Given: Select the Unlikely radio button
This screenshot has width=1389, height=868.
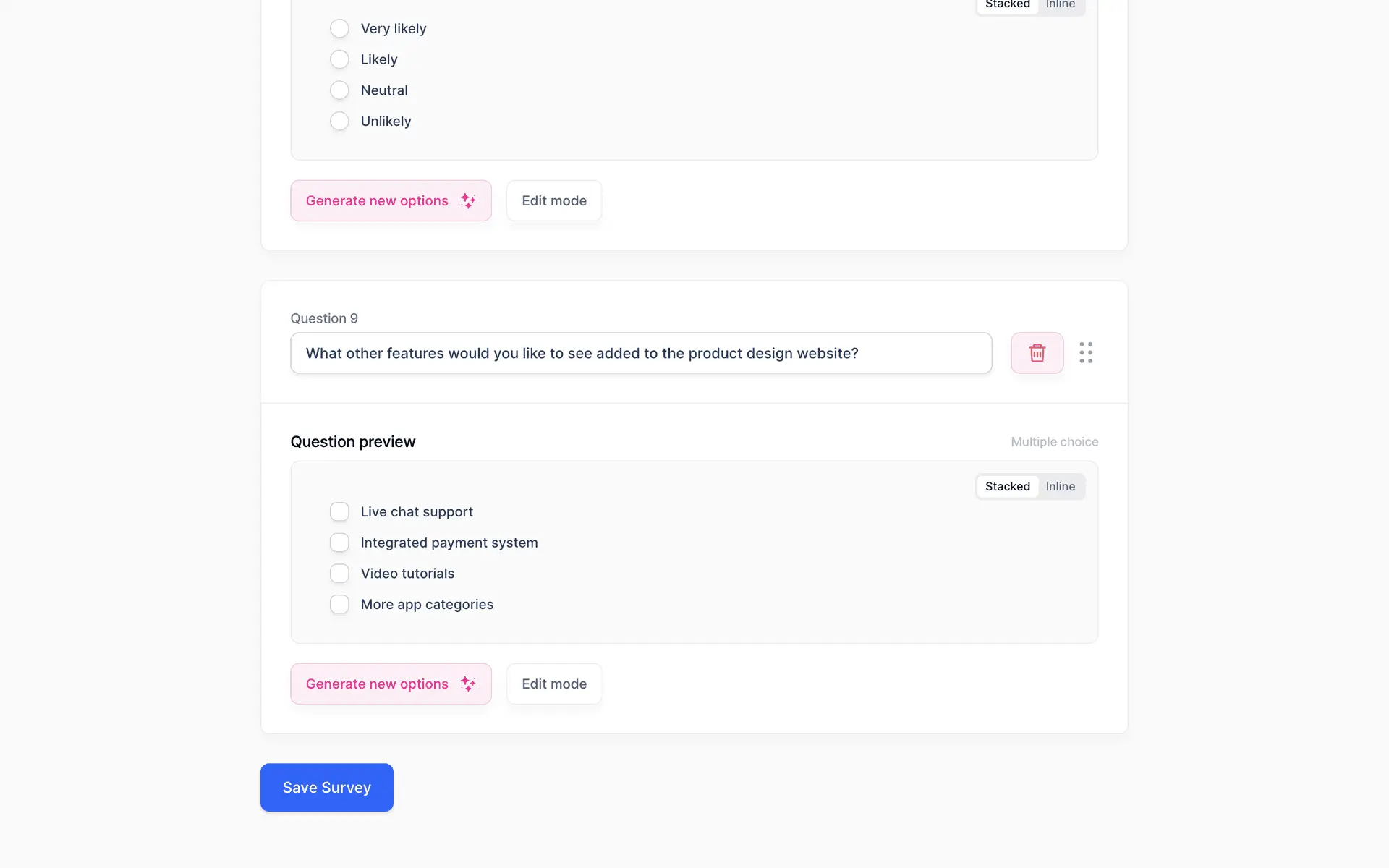Looking at the screenshot, I should (339, 122).
